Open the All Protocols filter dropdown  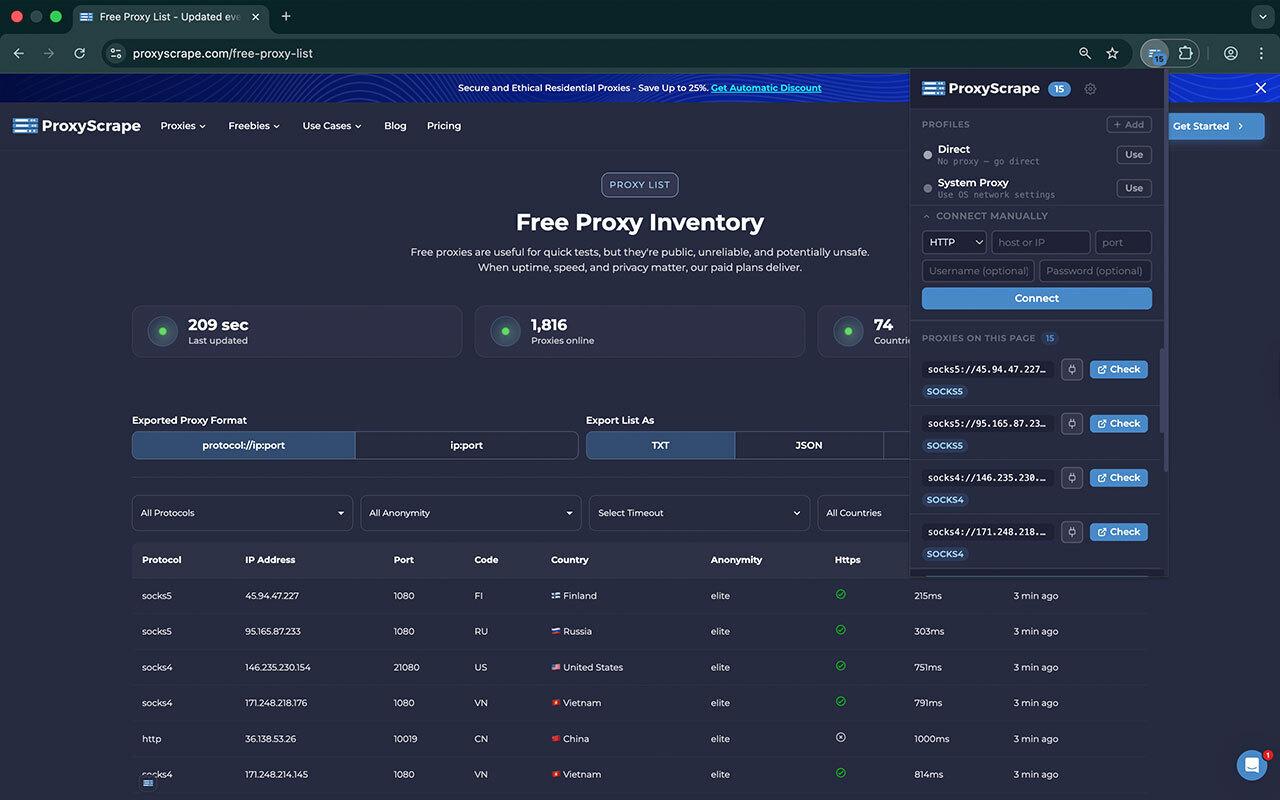click(x=242, y=513)
